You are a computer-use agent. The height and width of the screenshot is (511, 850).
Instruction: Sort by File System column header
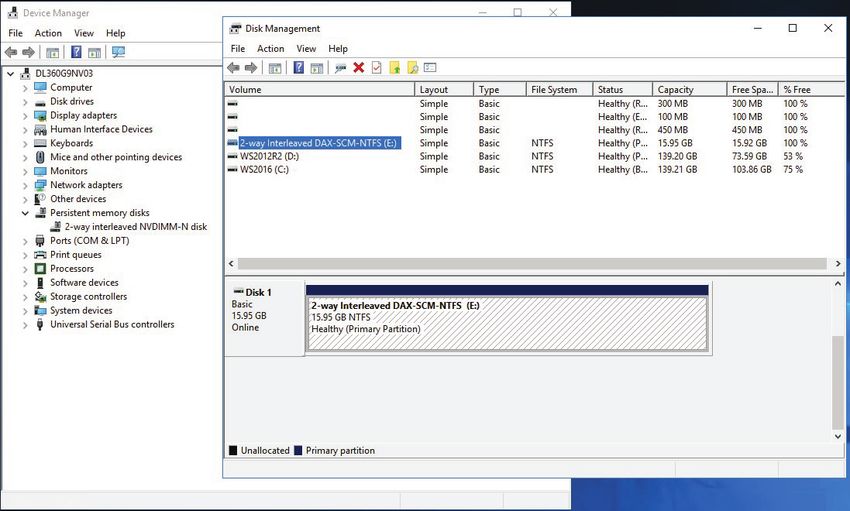click(x=559, y=89)
